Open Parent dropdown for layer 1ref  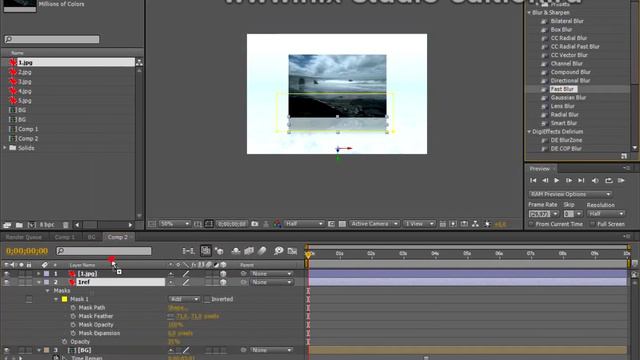(x=271, y=282)
